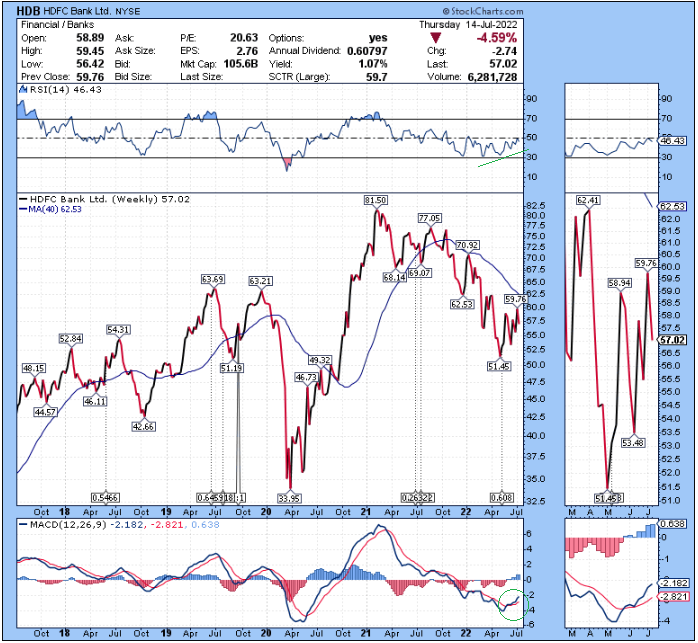The width and height of the screenshot is (698, 643).
Task: Click the -2.182 MACD axis tag
Action: [673, 583]
